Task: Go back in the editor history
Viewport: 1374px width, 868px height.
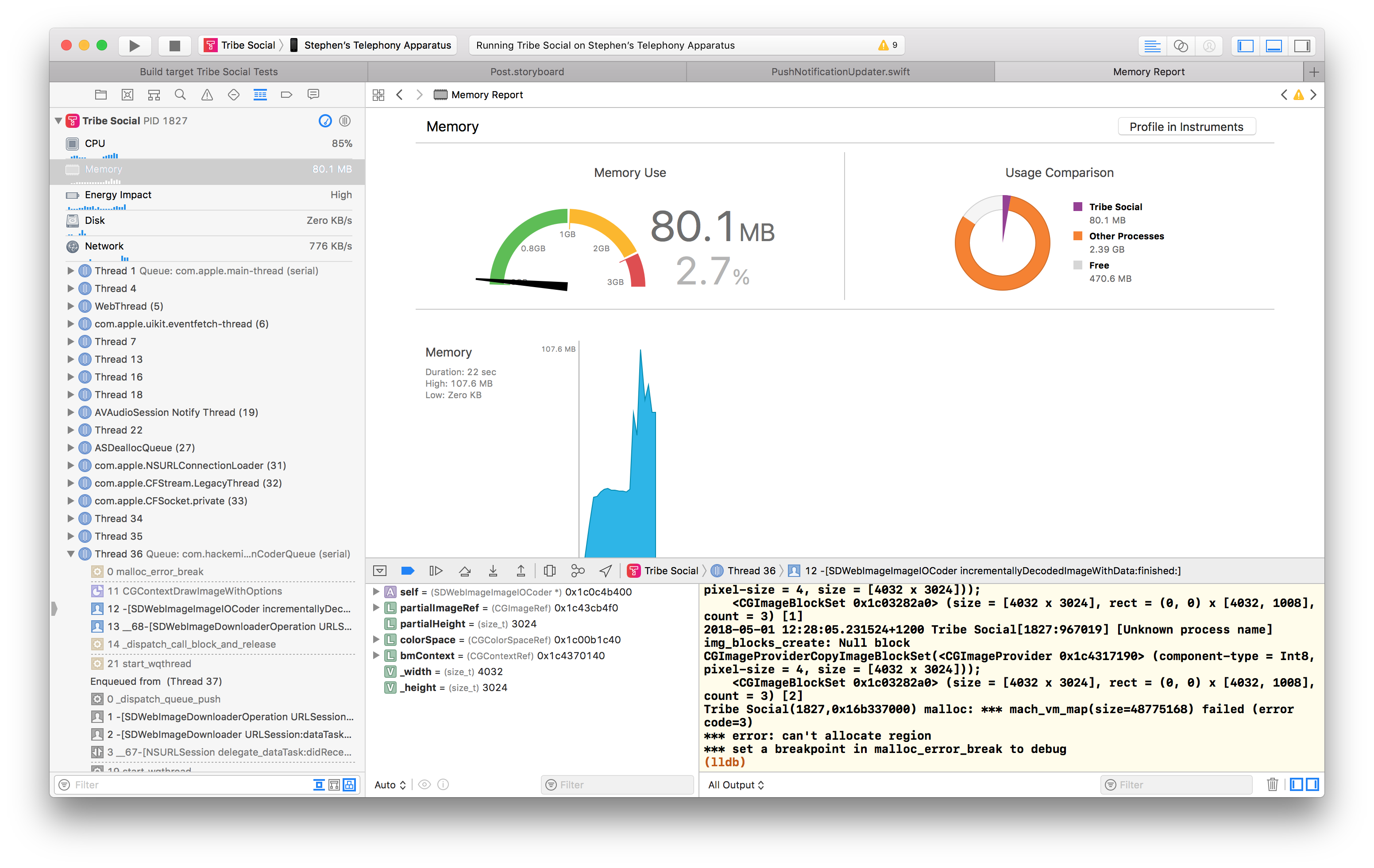Action: 400,95
